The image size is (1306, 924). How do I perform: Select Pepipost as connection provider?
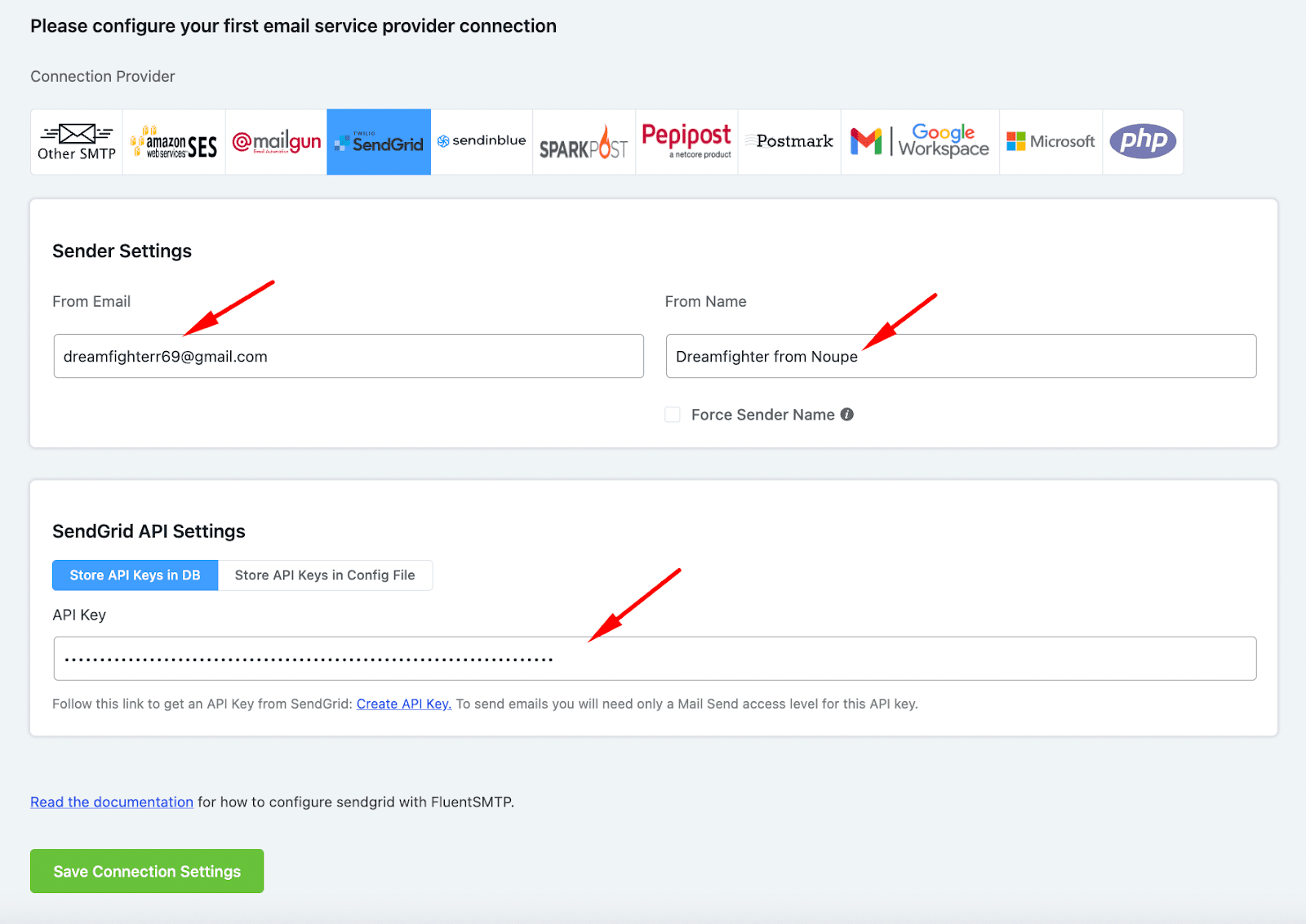[686, 142]
